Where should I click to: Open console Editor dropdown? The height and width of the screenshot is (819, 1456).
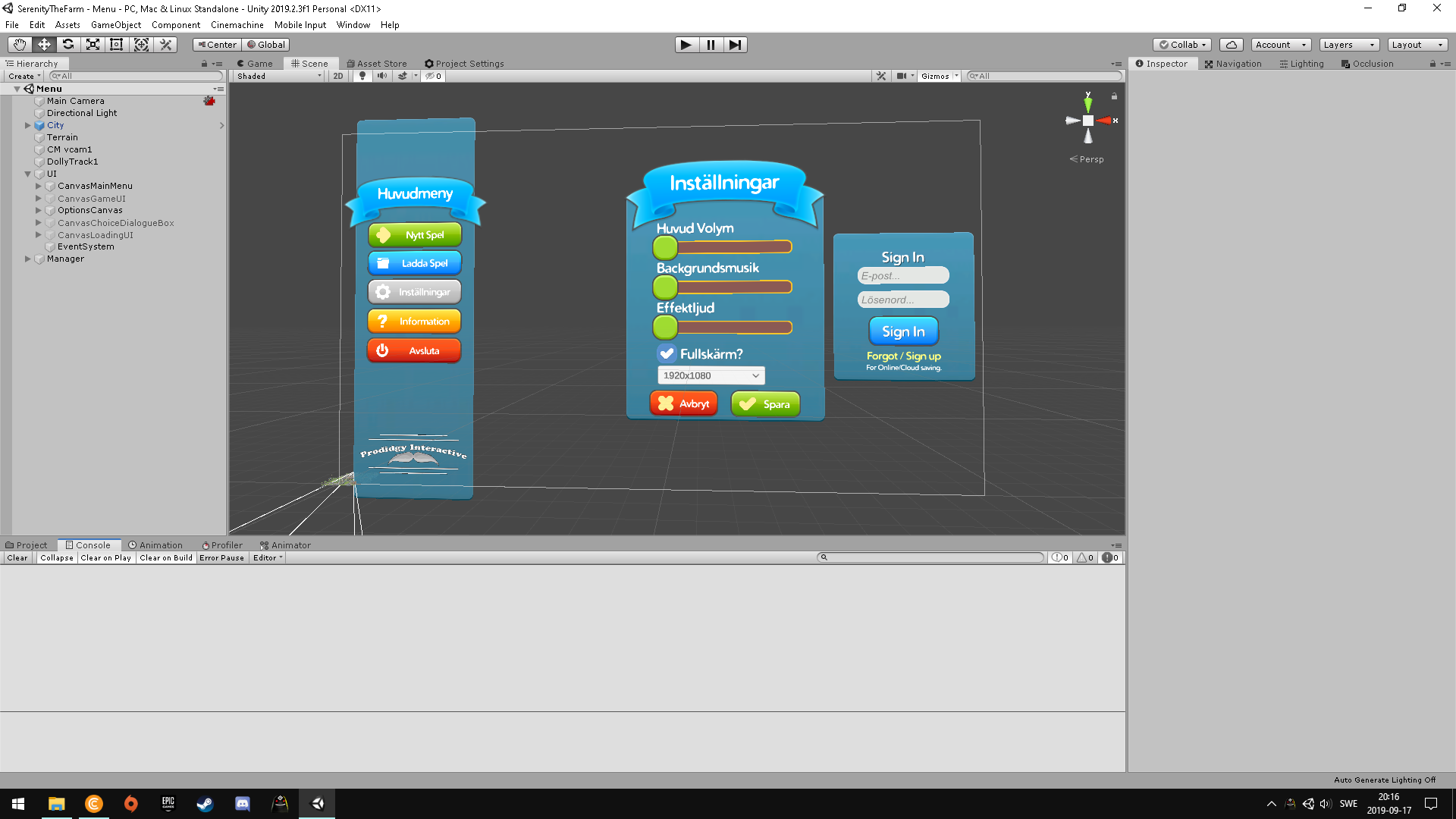(x=268, y=558)
